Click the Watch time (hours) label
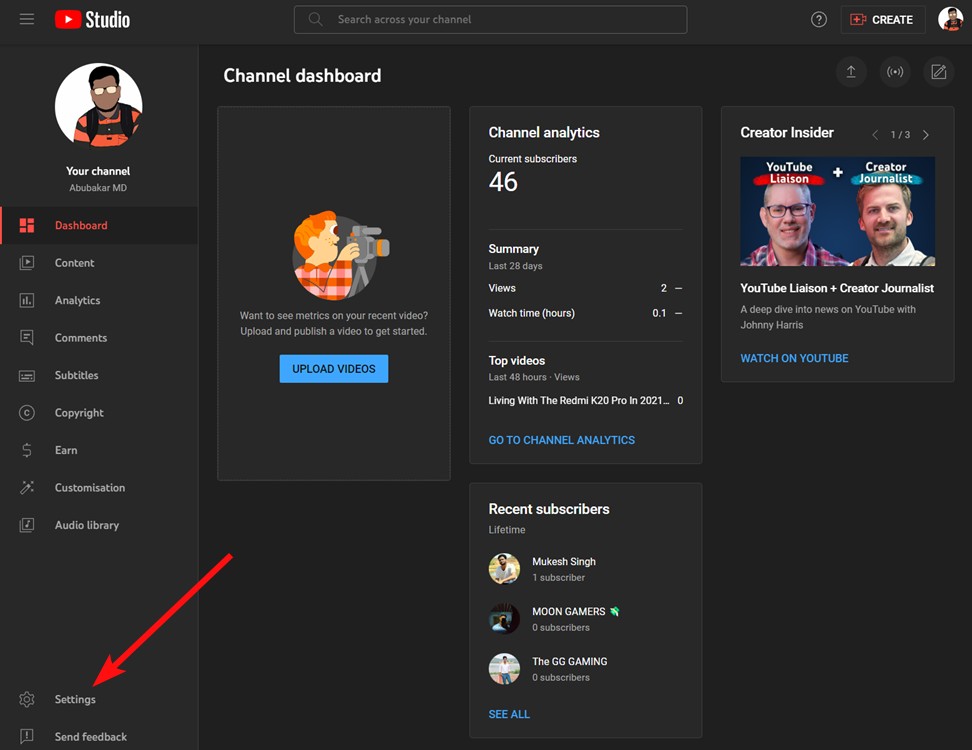Image resolution: width=972 pixels, height=750 pixels. pyautogui.click(x=531, y=313)
